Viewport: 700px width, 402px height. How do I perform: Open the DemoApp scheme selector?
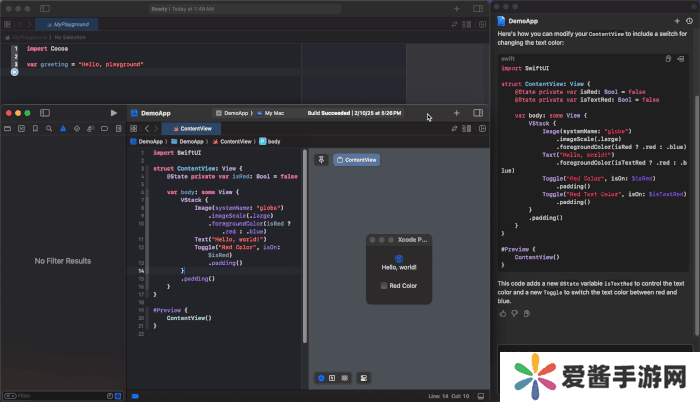(x=236, y=113)
